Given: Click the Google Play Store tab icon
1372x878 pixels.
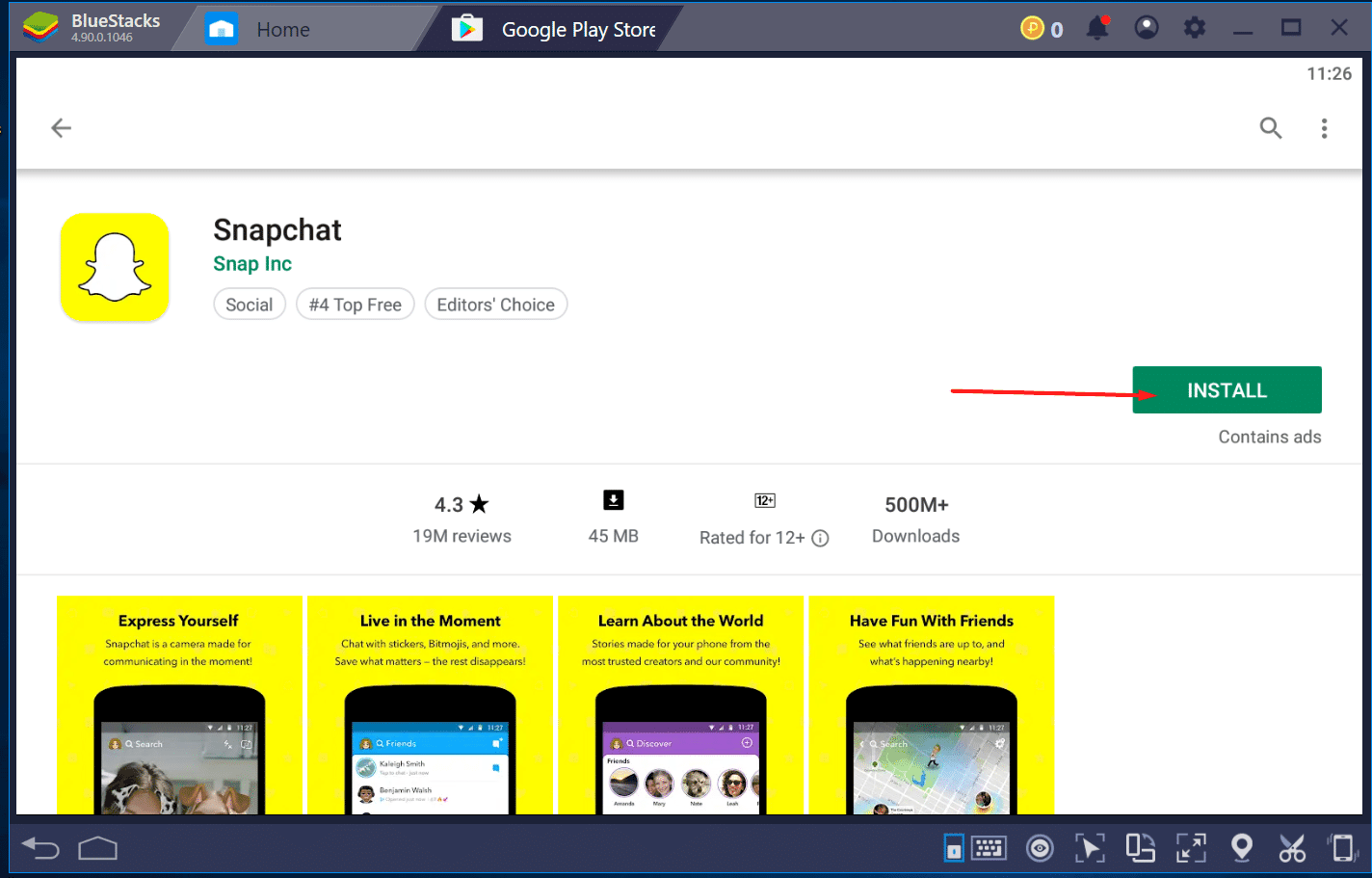Looking at the screenshot, I should point(467,29).
